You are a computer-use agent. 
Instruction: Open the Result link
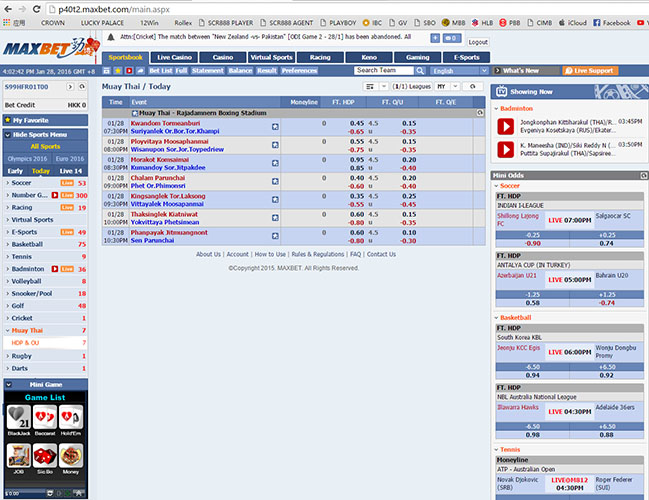point(267,71)
